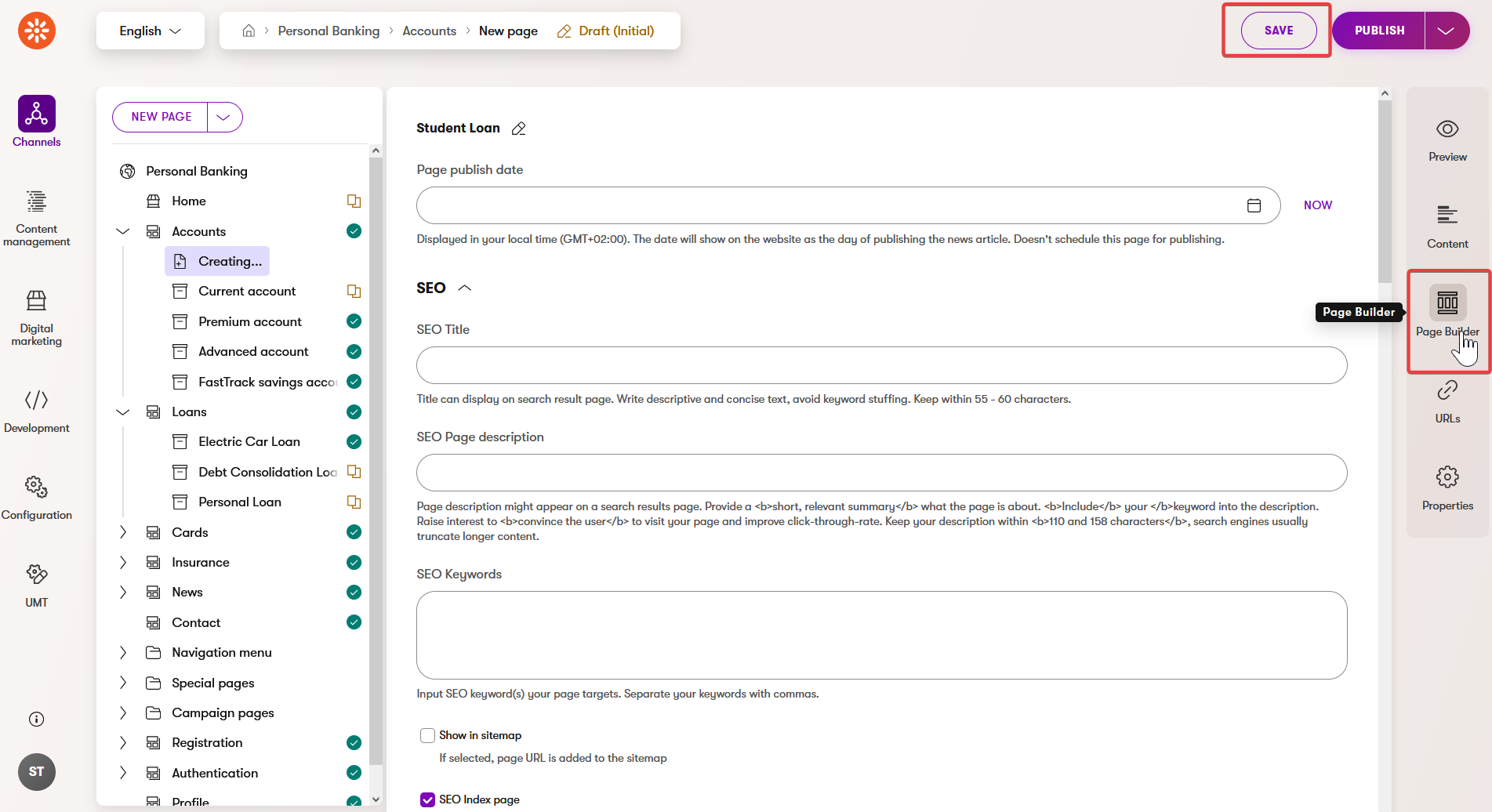
Task: Open the calendar date picker icon
Action: point(1254,205)
